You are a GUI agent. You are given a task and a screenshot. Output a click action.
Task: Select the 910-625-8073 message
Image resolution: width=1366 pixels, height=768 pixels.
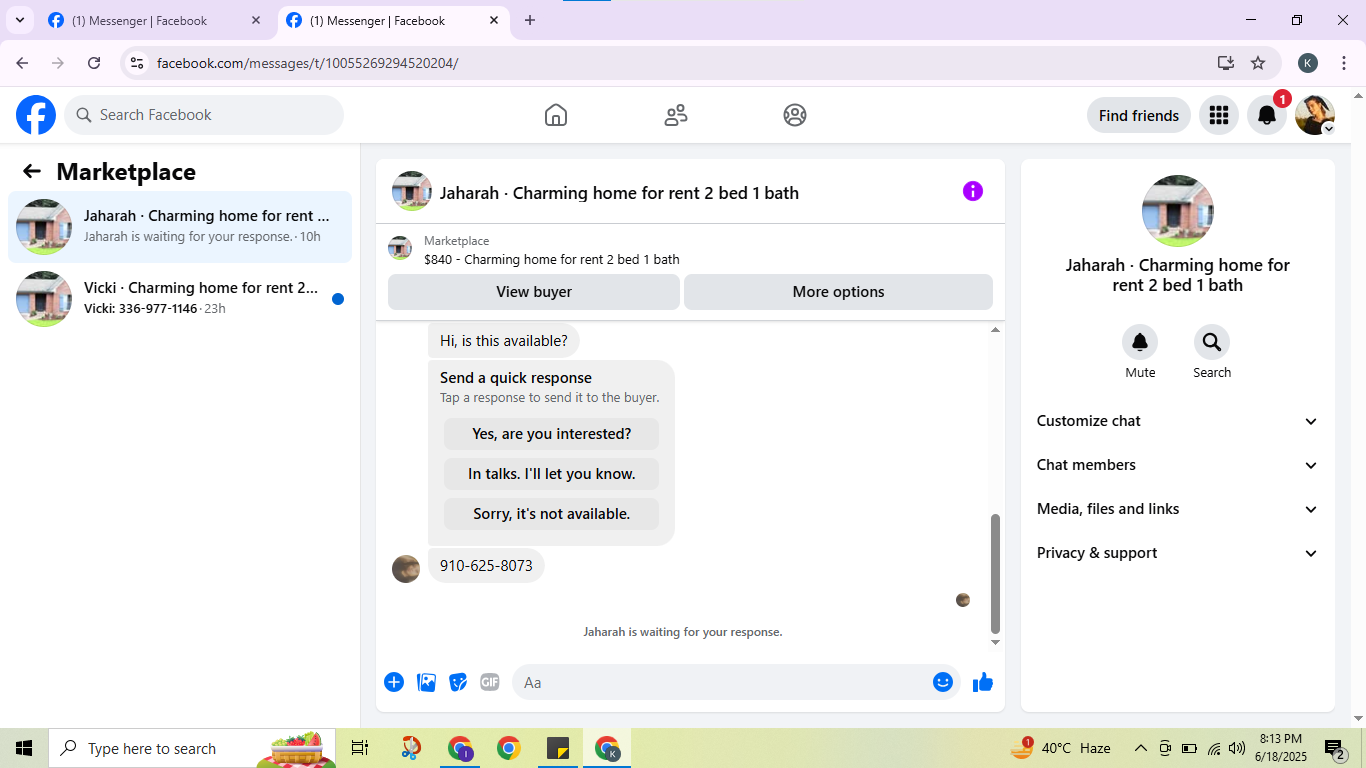point(486,566)
